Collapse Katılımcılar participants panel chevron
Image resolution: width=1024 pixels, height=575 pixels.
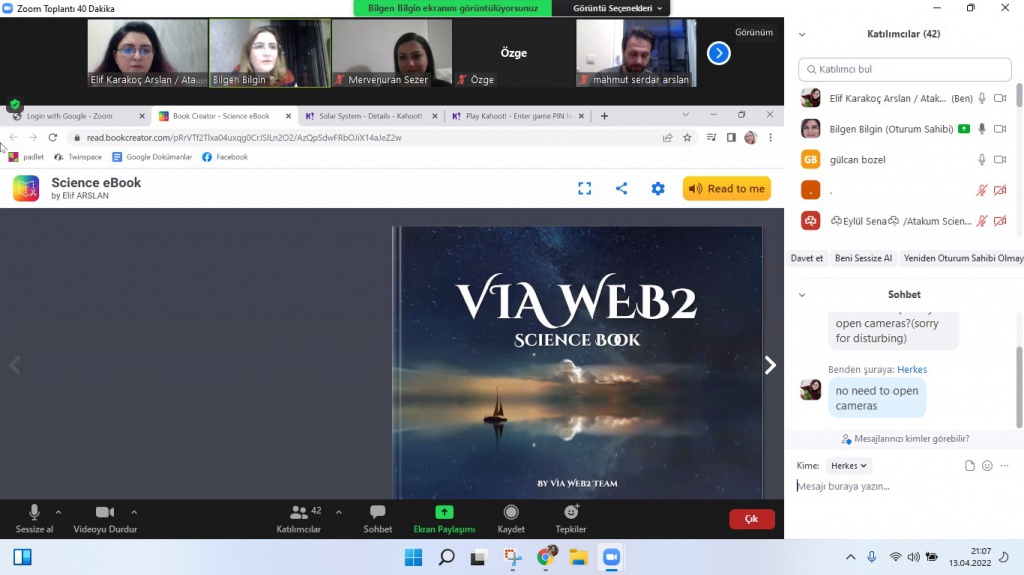pyautogui.click(x=802, y=35)
